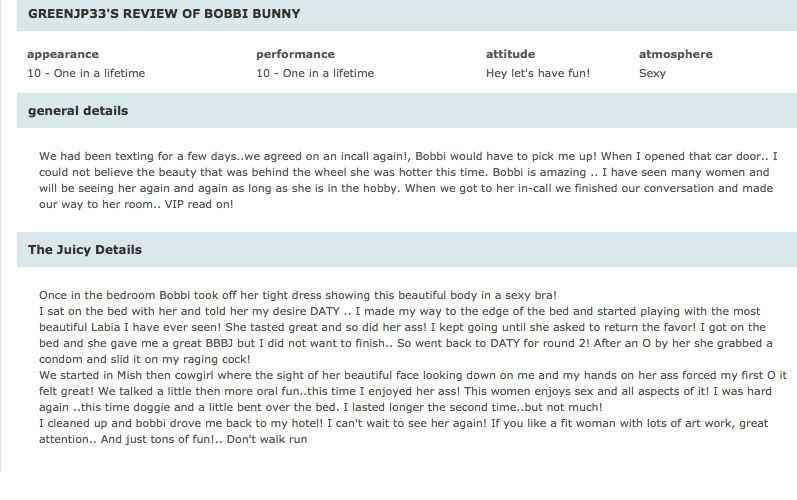Click the "VIP read on!" text

click(x=199, y=204)
